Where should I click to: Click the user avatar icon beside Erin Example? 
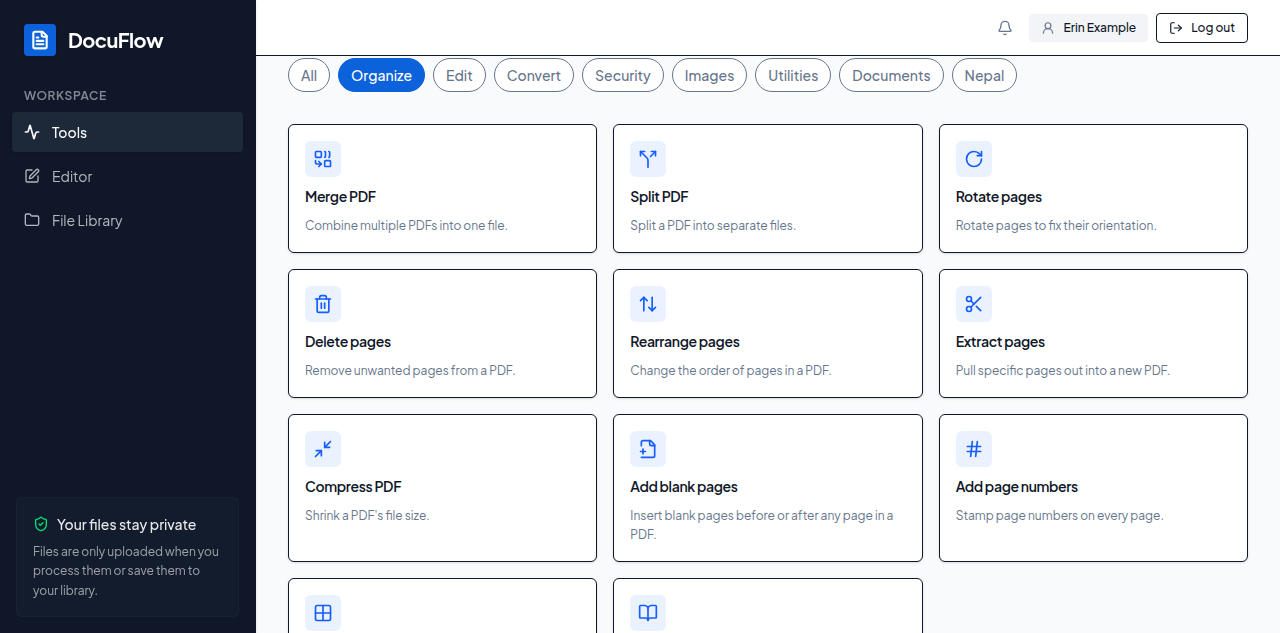click(1048, 28)
